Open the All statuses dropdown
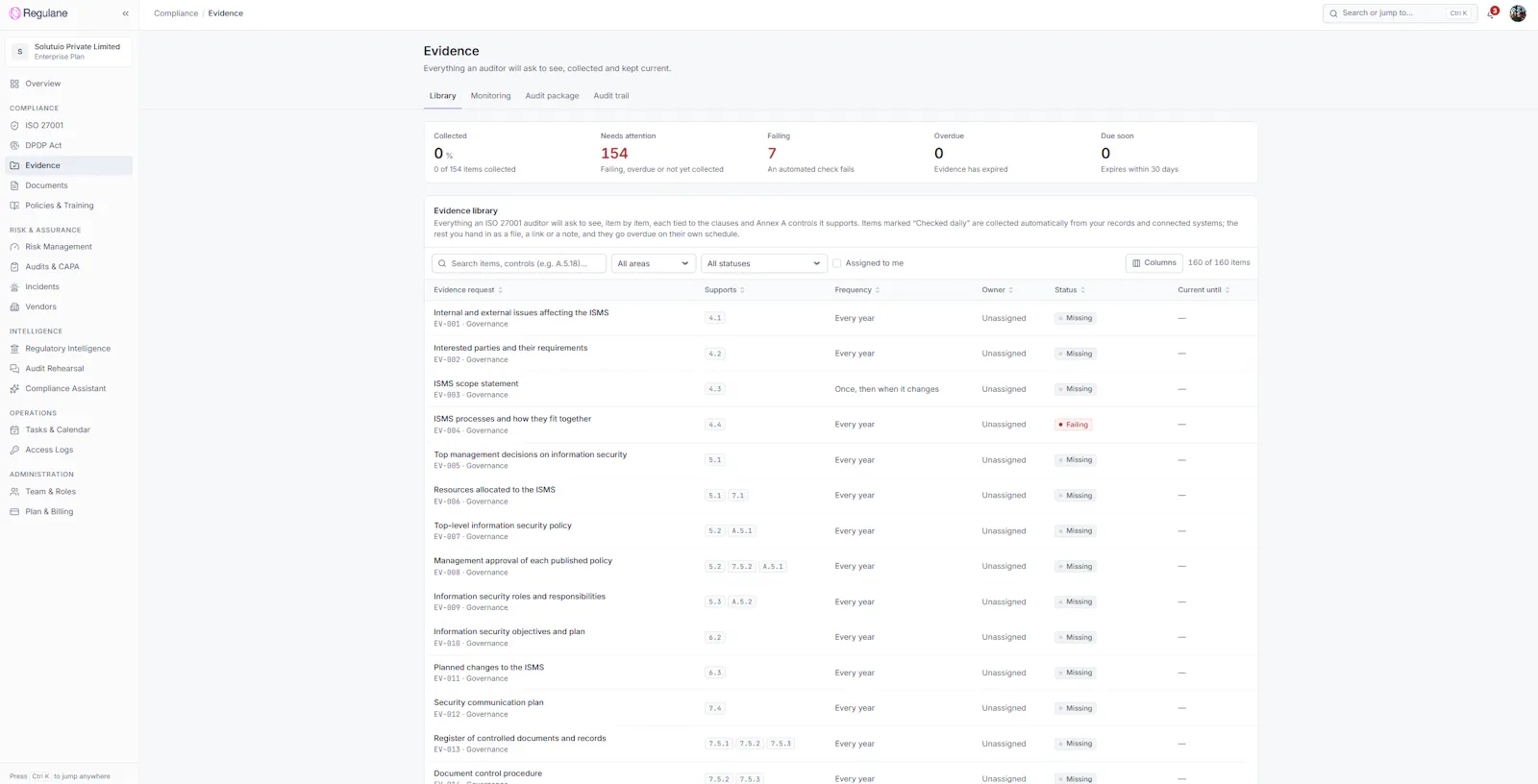This screenshot has width=1538, height=784. pos(764,263)
